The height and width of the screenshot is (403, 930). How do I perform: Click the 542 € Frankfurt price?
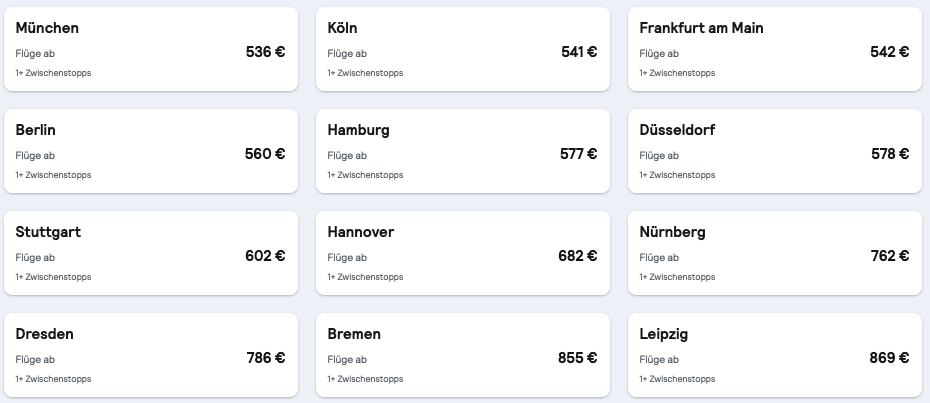coord(889,52)
